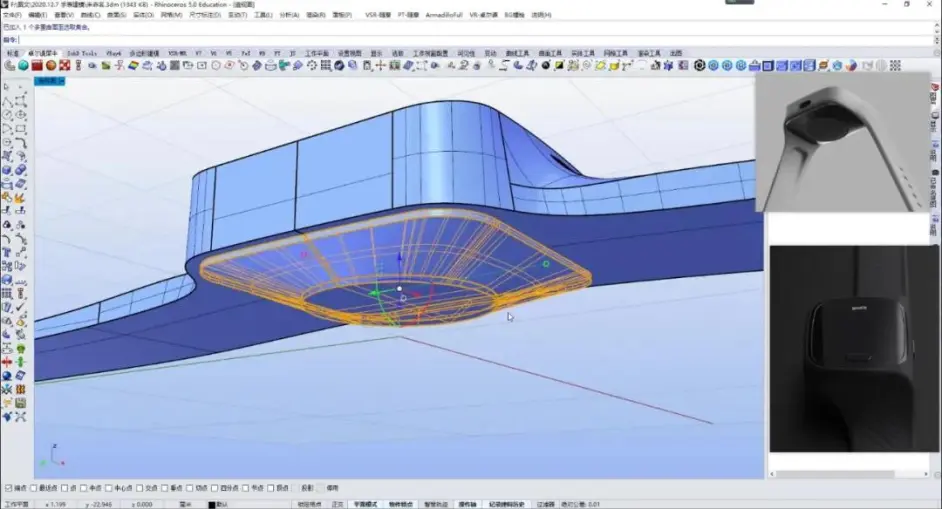Switch to the 曲线工具 toolbar tab
This screenshot has height=509, width=942.
pos(517,53)
